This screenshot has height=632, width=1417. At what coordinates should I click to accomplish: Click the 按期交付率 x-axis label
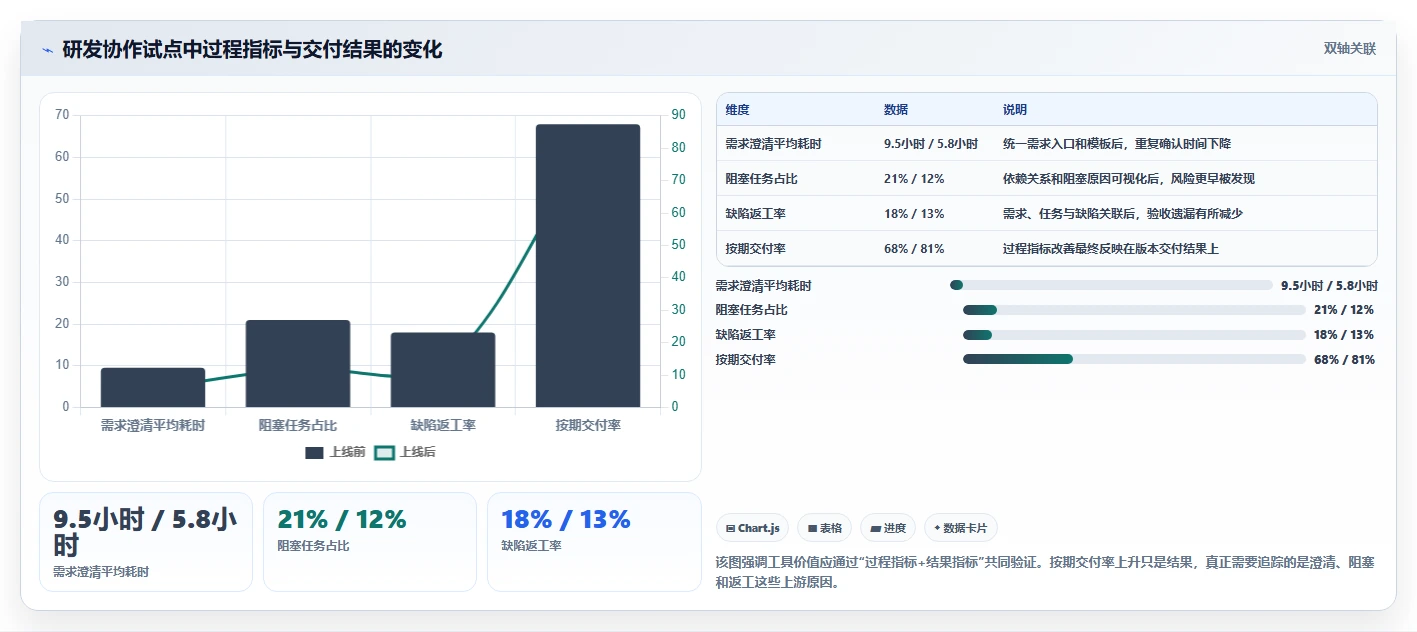coord(588,425)
